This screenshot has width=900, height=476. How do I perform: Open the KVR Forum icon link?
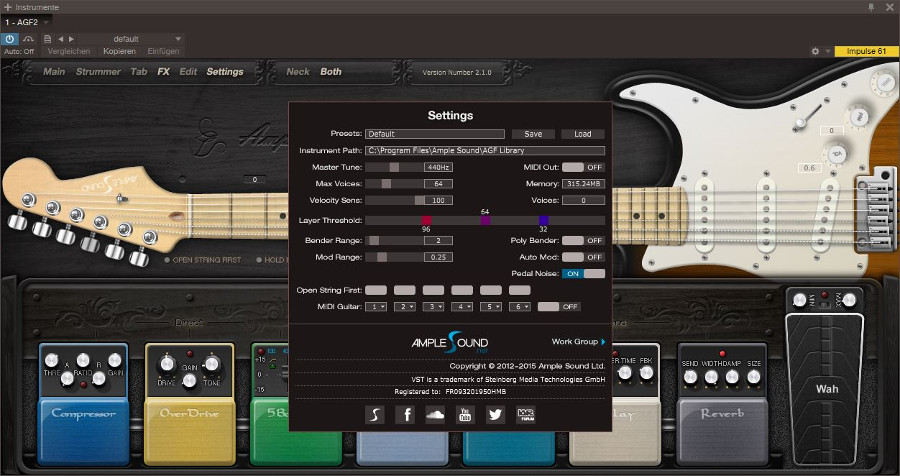pyautogui.click(x=526, y=415)
